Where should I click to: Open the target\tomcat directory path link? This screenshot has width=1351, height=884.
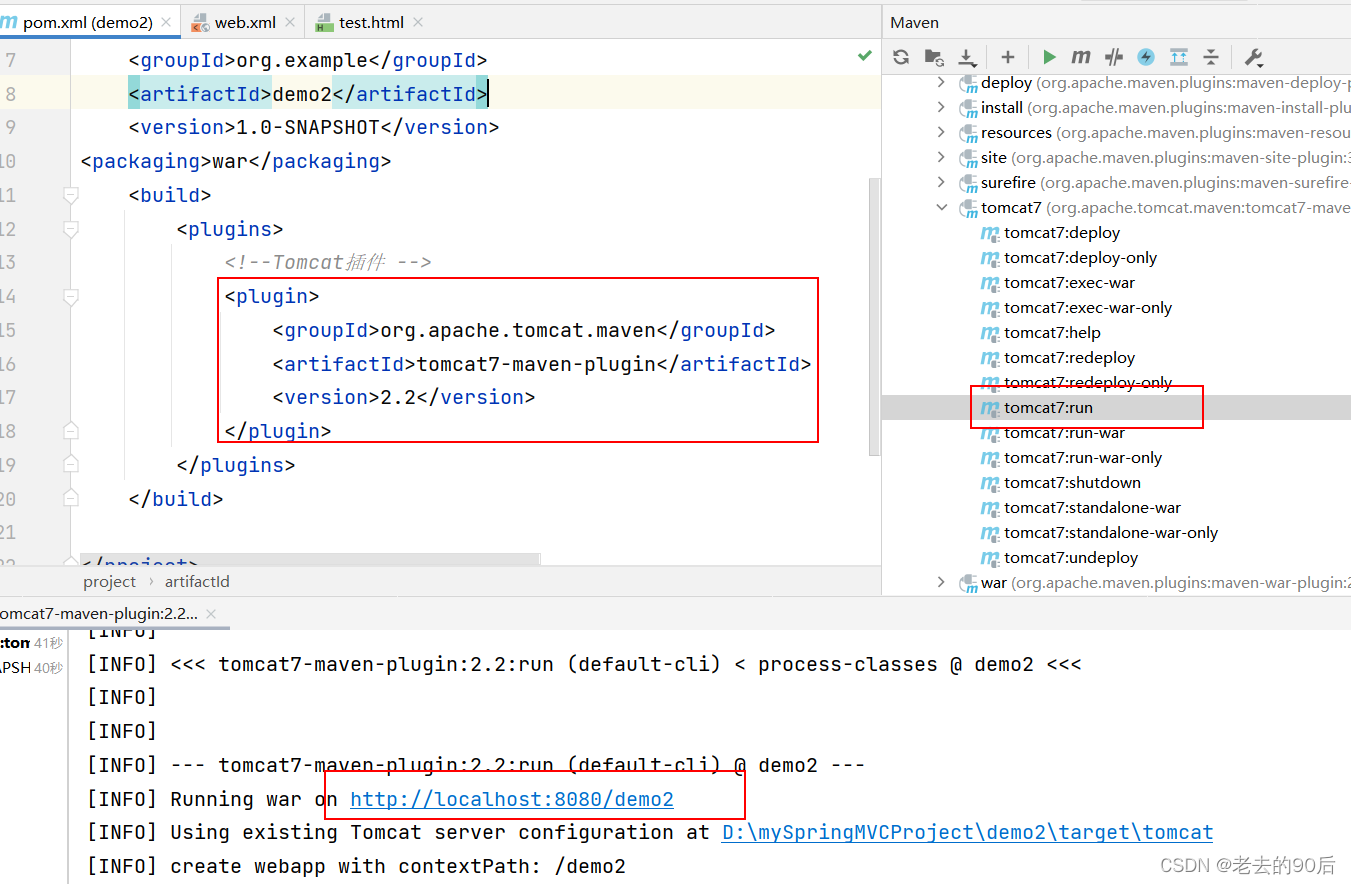[x=967, y=832]
